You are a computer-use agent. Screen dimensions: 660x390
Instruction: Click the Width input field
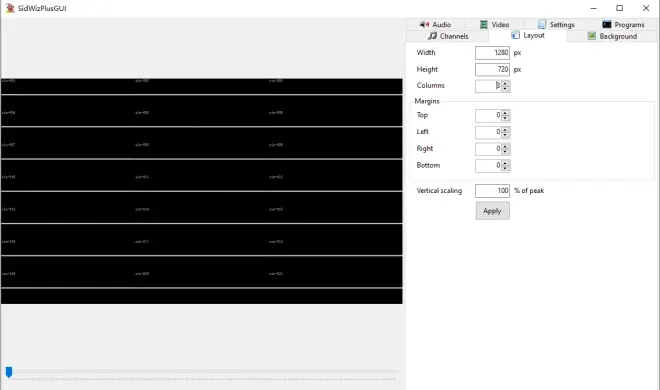pos(492,53)
